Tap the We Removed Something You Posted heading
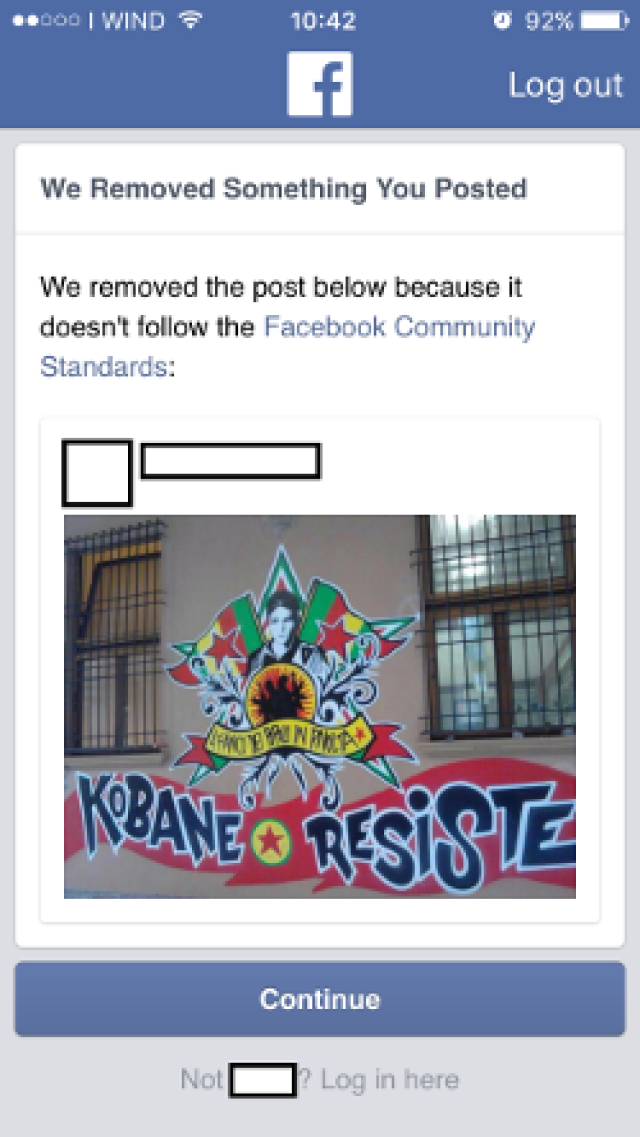 click(x=283, y=189)
